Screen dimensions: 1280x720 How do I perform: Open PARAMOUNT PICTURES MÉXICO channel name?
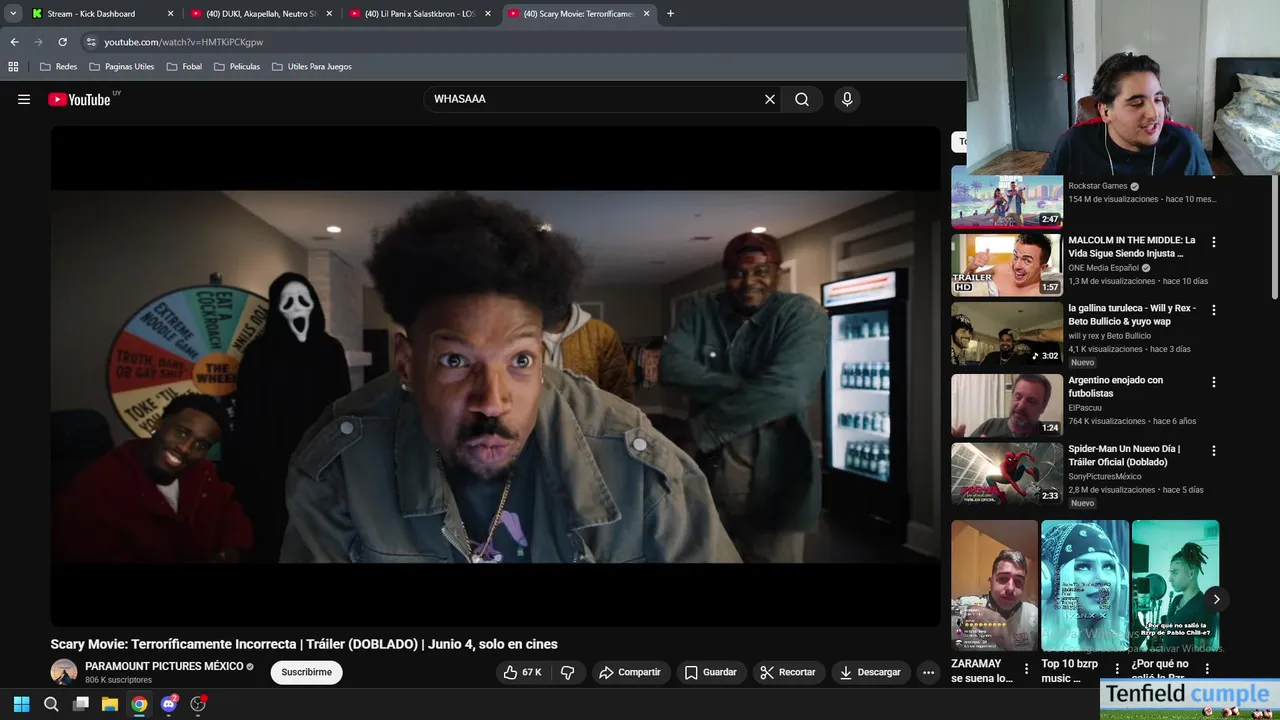164,666
